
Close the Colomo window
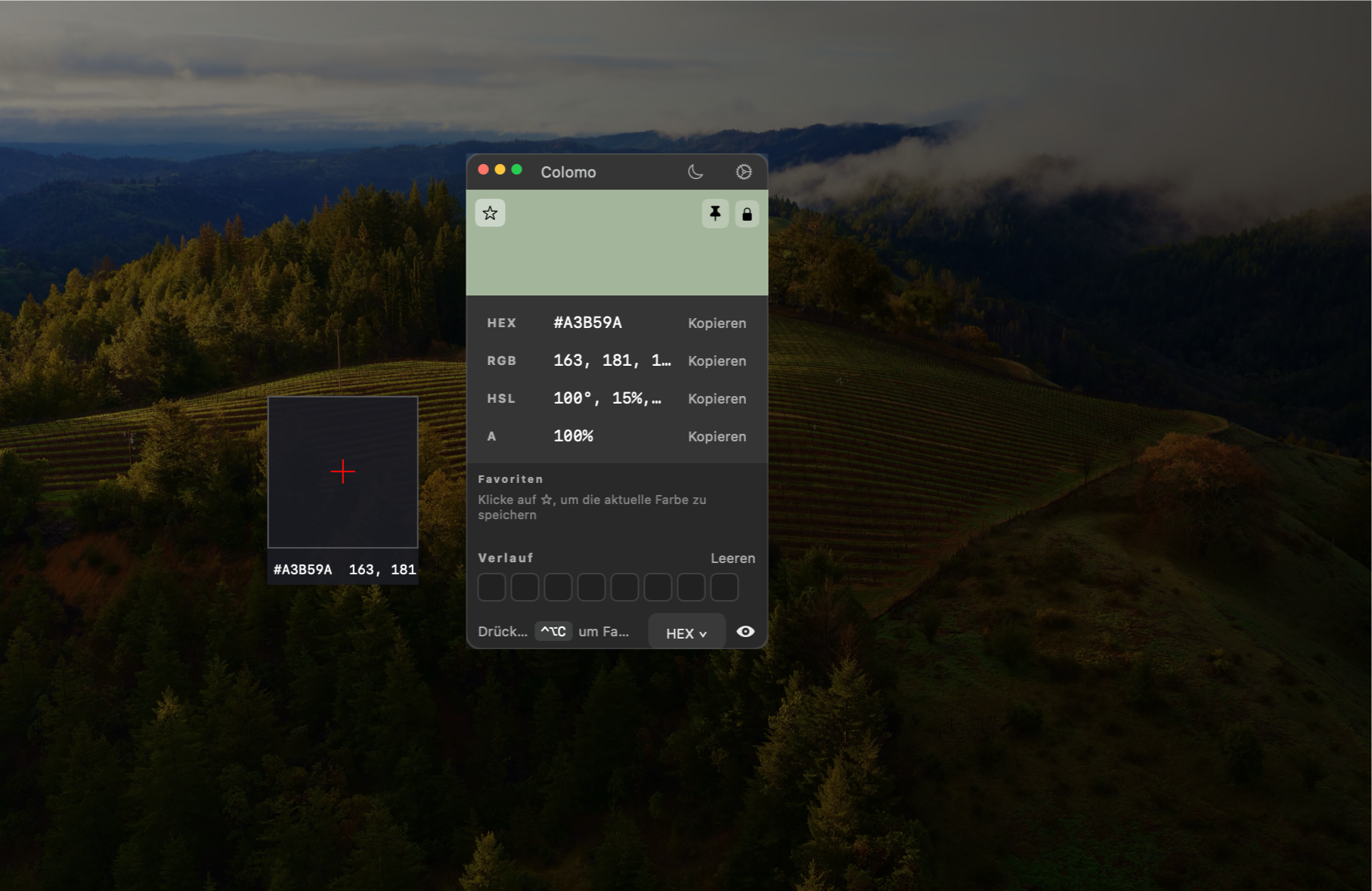(483, 170)
